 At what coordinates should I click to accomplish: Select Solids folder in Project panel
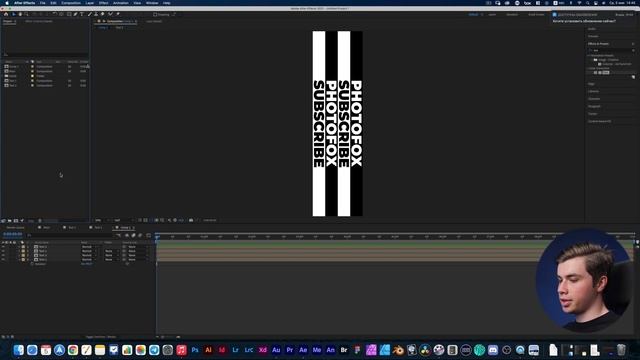point(14,76)
